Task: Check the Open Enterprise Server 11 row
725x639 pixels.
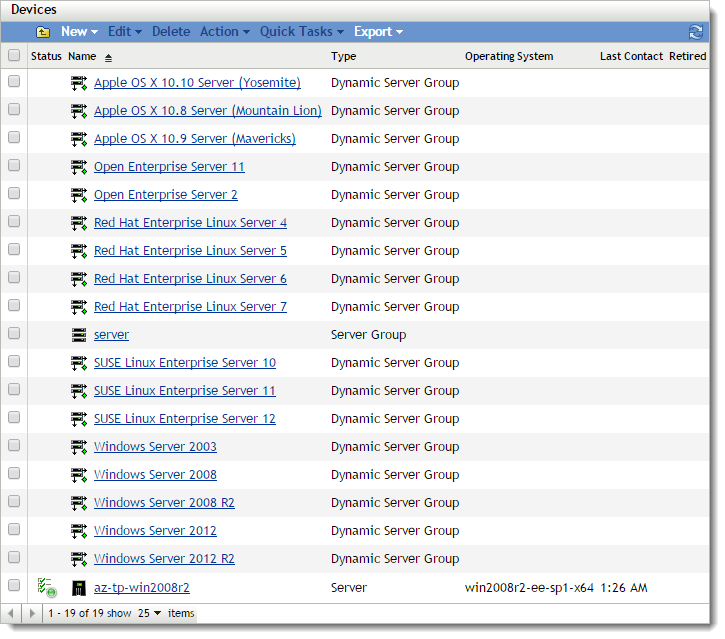Action: (14, 165)
